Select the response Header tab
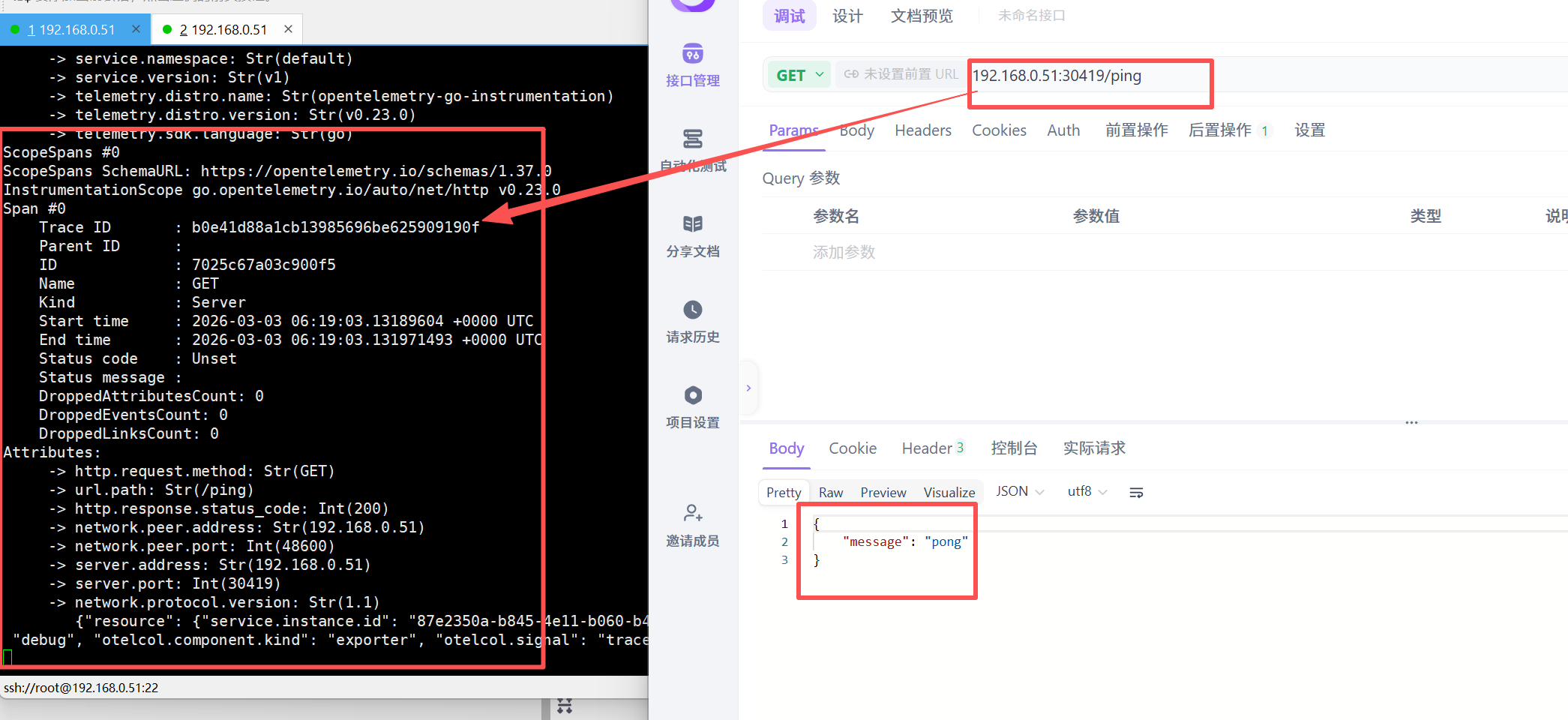The height and width of the screenshot is (720, 1568). point(933,448)
